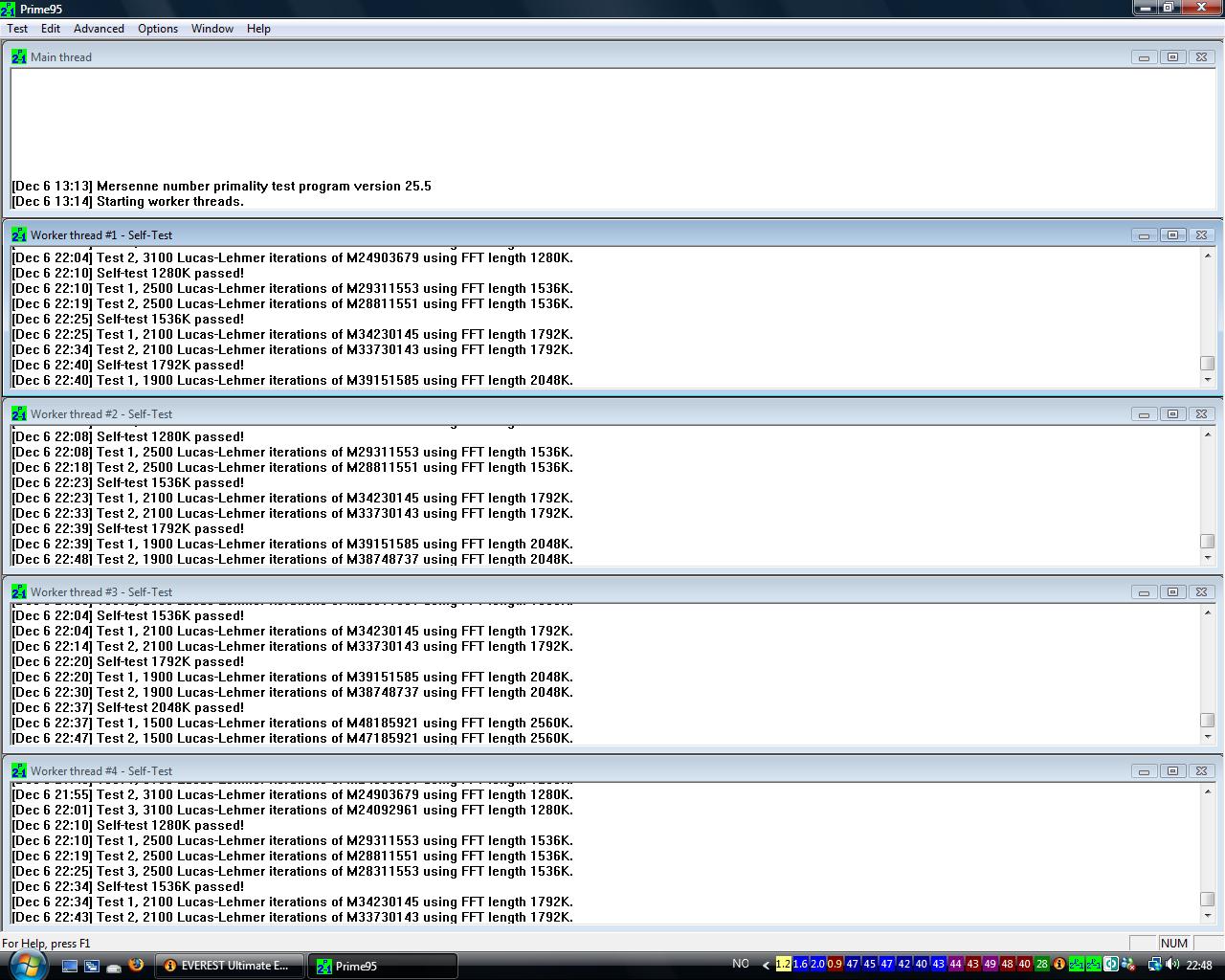
Task: Click the Worker thread #3 scrollbar thumb
Action: point(1208,720)
